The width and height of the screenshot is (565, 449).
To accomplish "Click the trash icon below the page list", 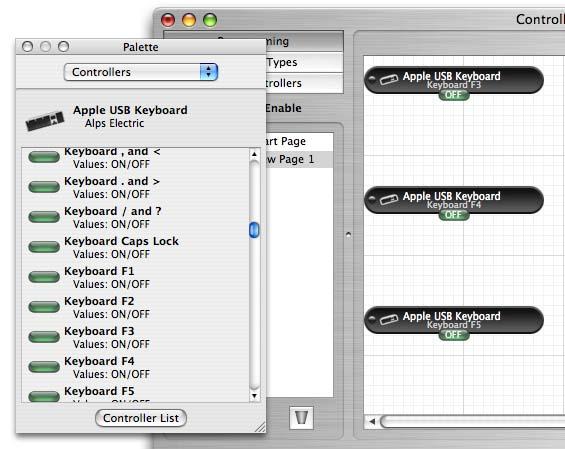I will coord(301,418).
